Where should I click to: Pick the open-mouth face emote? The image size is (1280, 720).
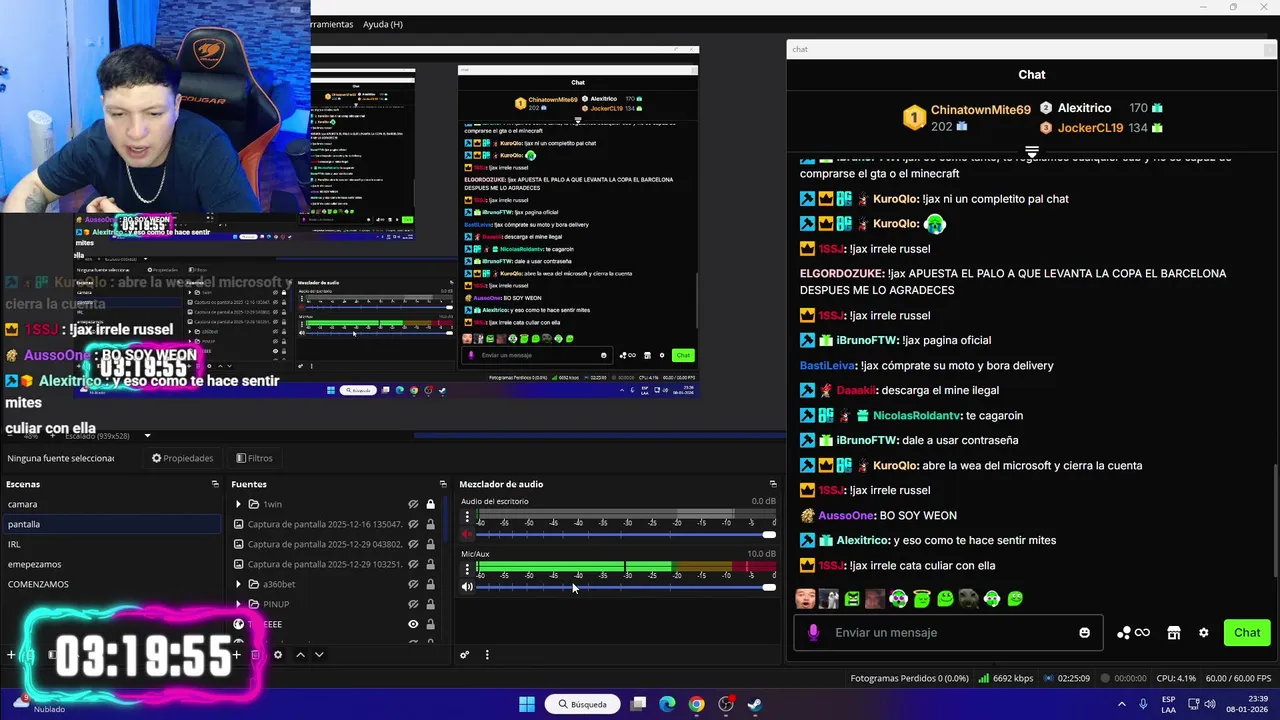coord(805,599)
